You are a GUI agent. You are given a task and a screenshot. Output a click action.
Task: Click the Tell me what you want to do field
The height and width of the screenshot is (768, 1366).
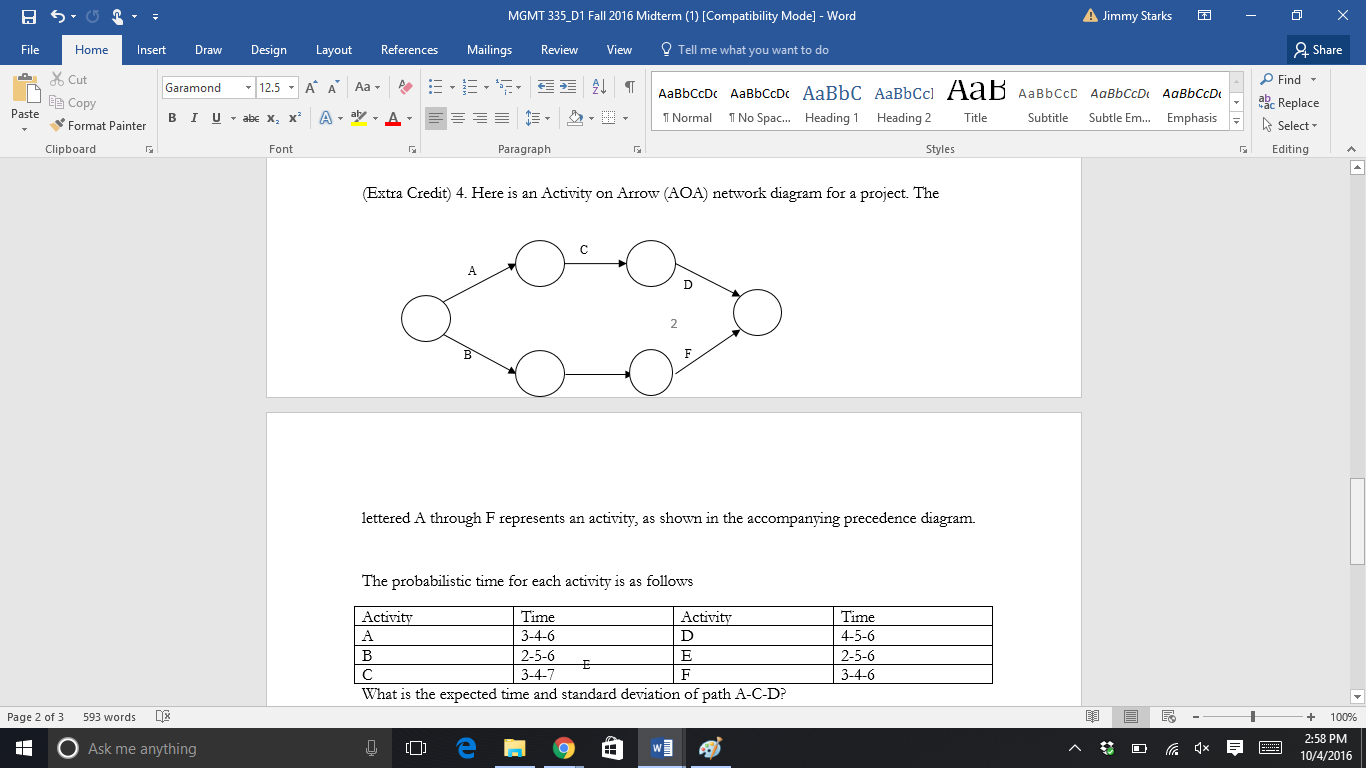pos(745,50)
